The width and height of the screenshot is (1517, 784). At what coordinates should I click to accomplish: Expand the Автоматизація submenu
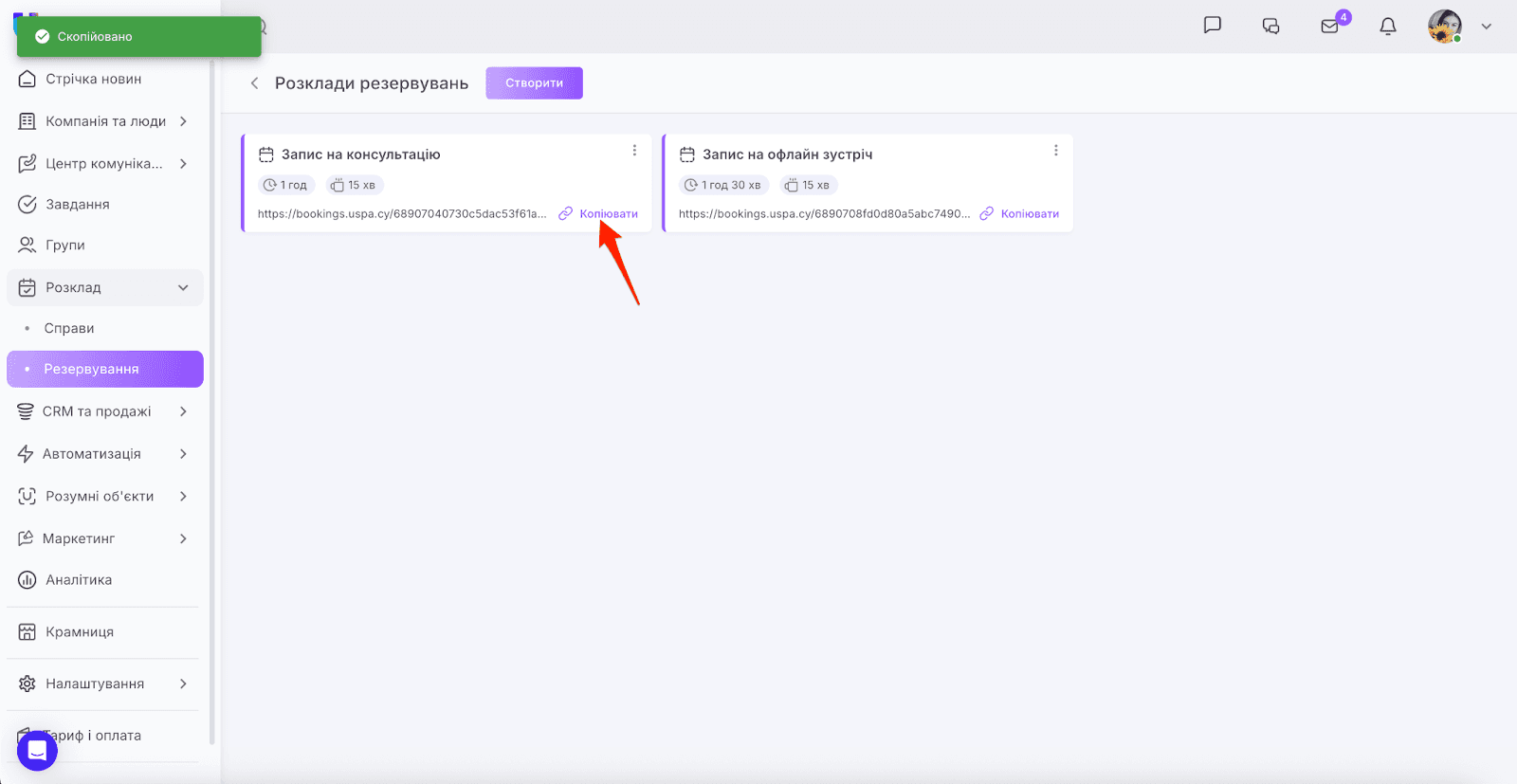coord(183,454)
